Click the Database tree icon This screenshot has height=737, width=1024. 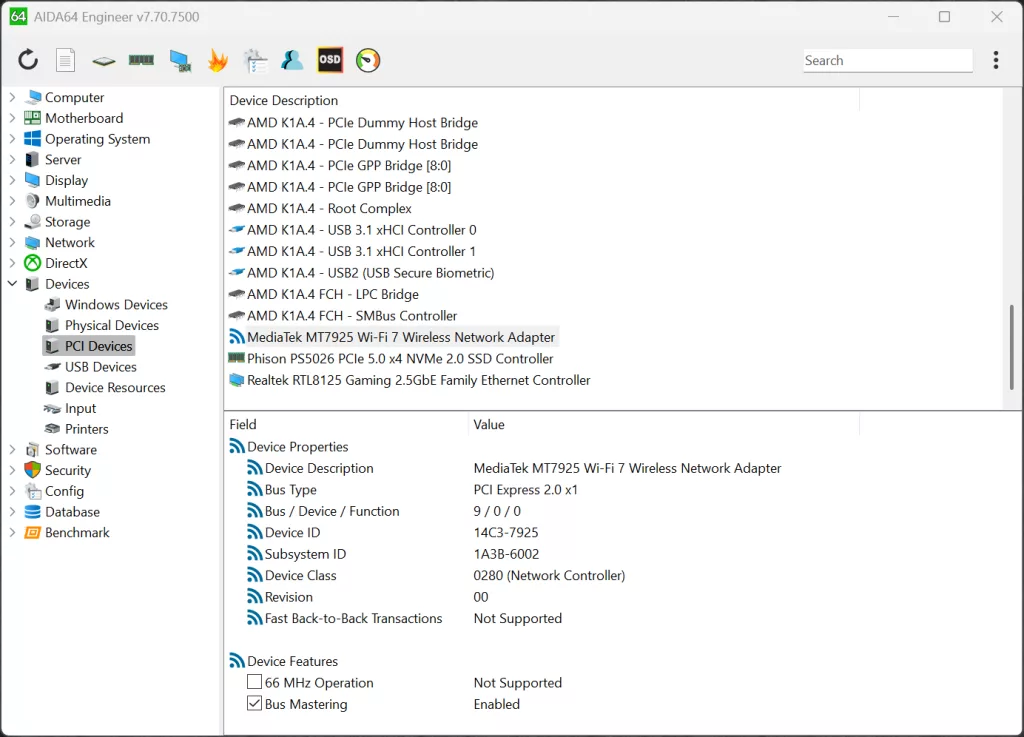point(33,512)
